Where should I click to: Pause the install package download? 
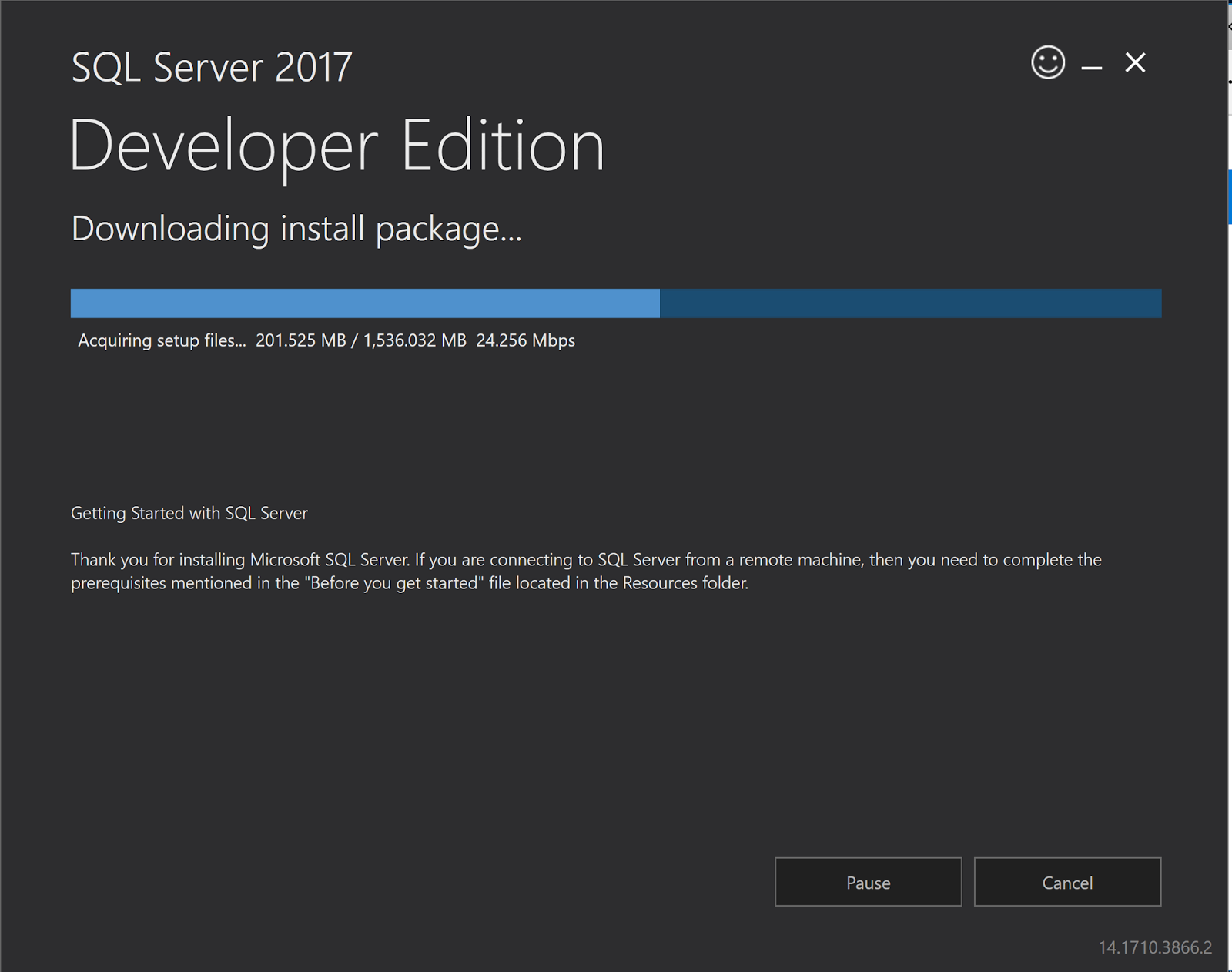tap(868, 882)
